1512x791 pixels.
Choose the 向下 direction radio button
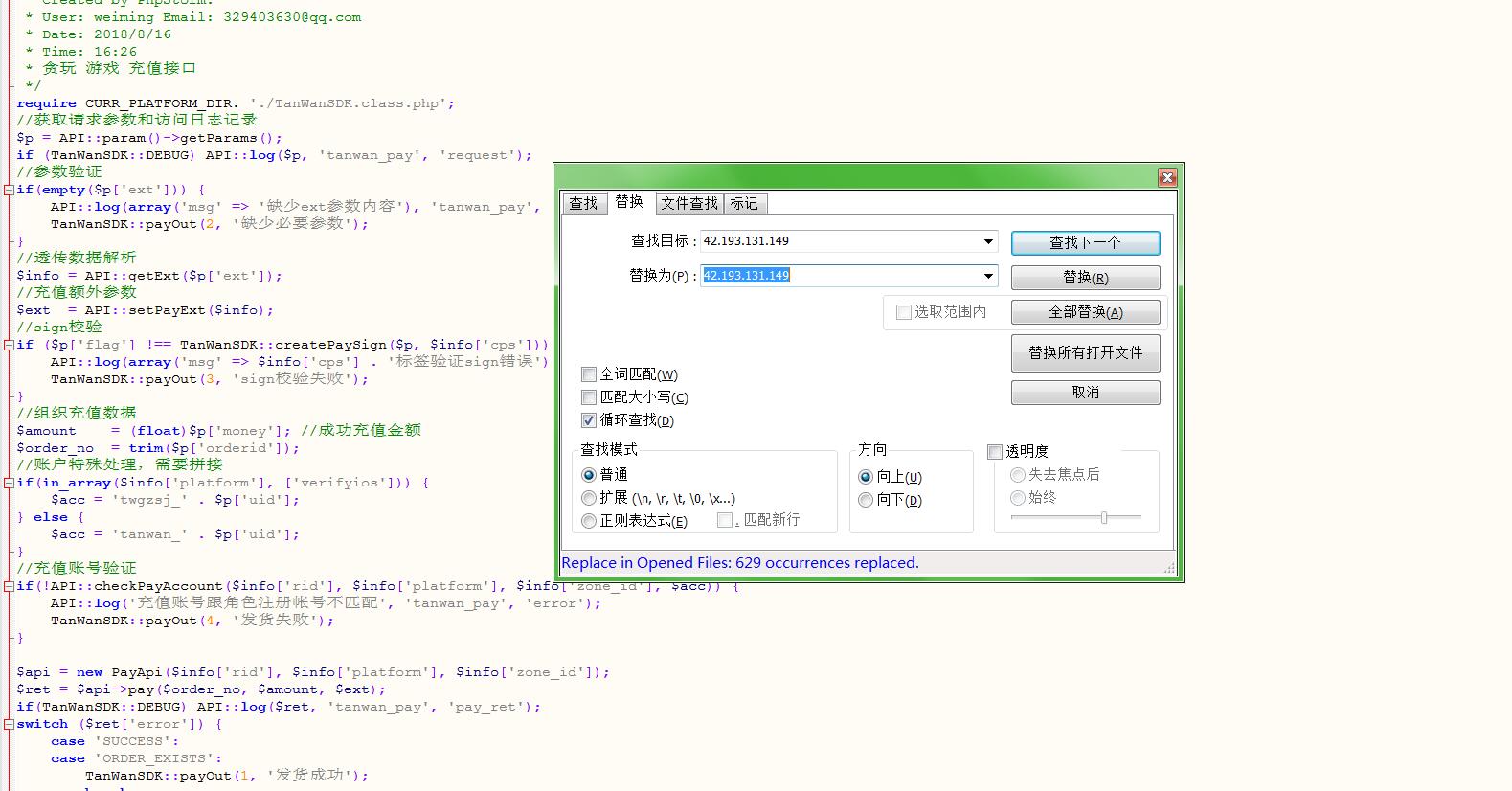[x=866, y=500]
